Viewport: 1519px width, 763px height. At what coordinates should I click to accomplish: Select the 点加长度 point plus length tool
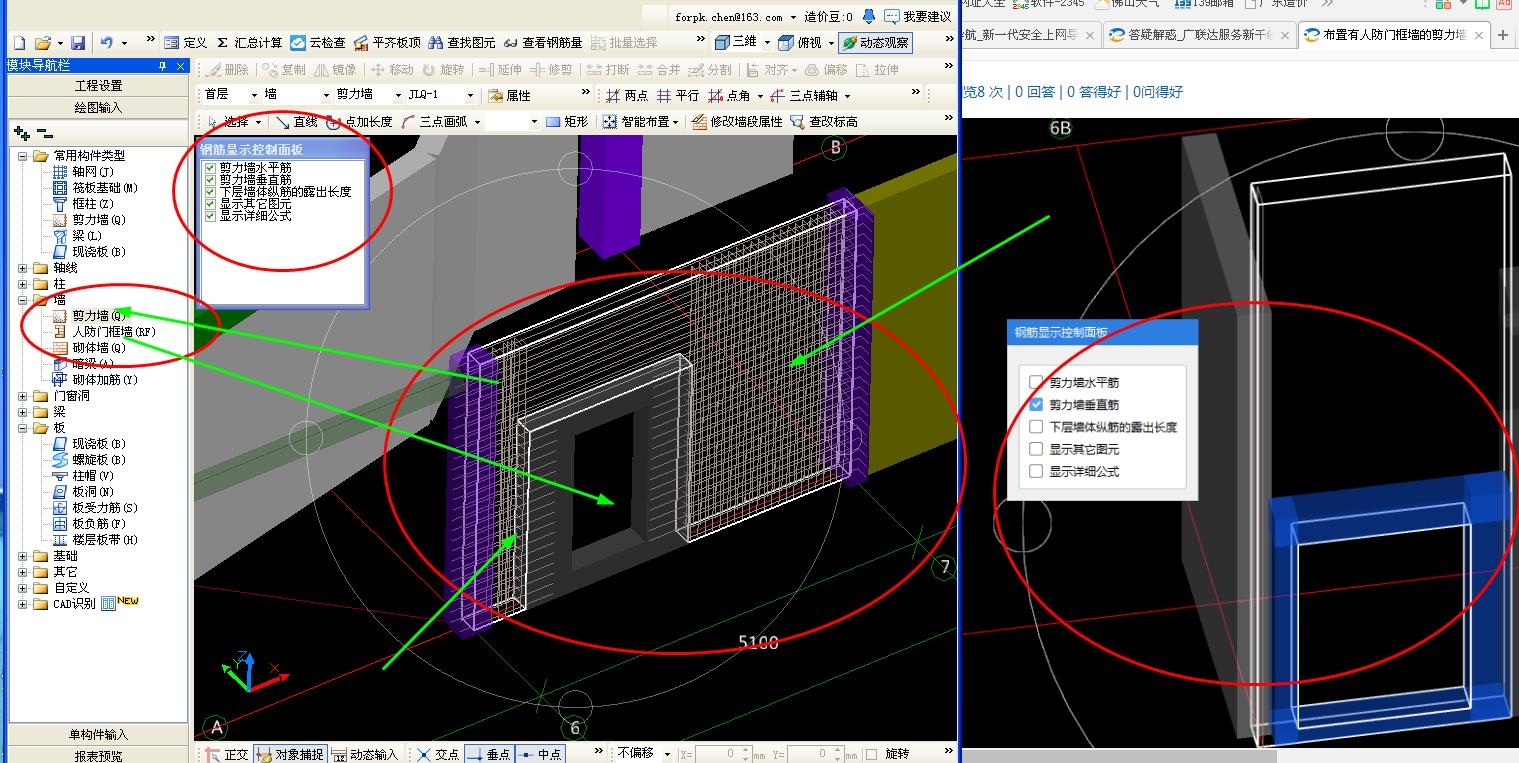(359, 121)
